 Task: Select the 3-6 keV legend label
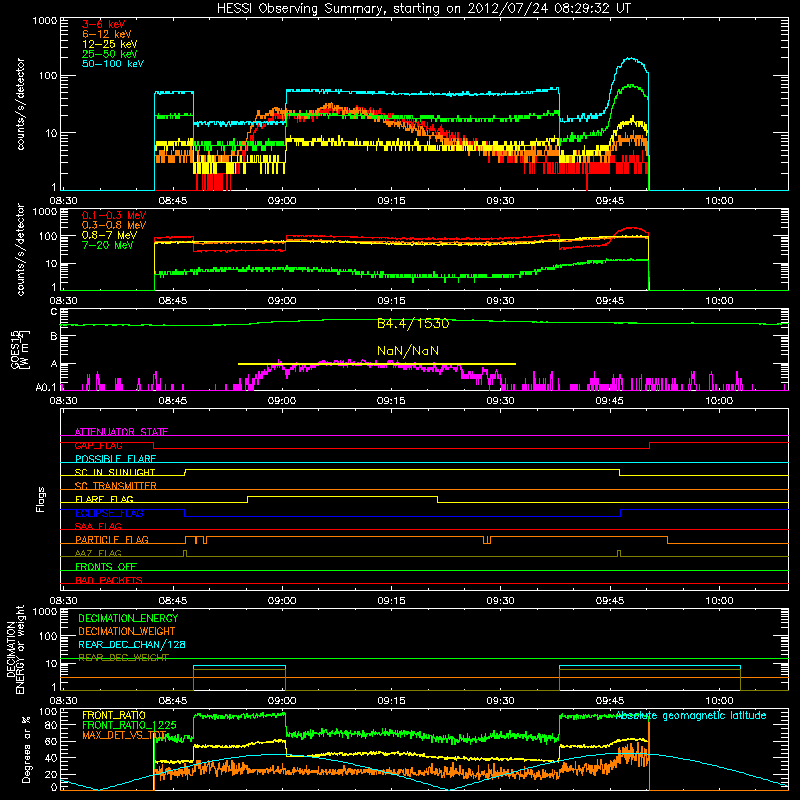[x=103, y=24]
